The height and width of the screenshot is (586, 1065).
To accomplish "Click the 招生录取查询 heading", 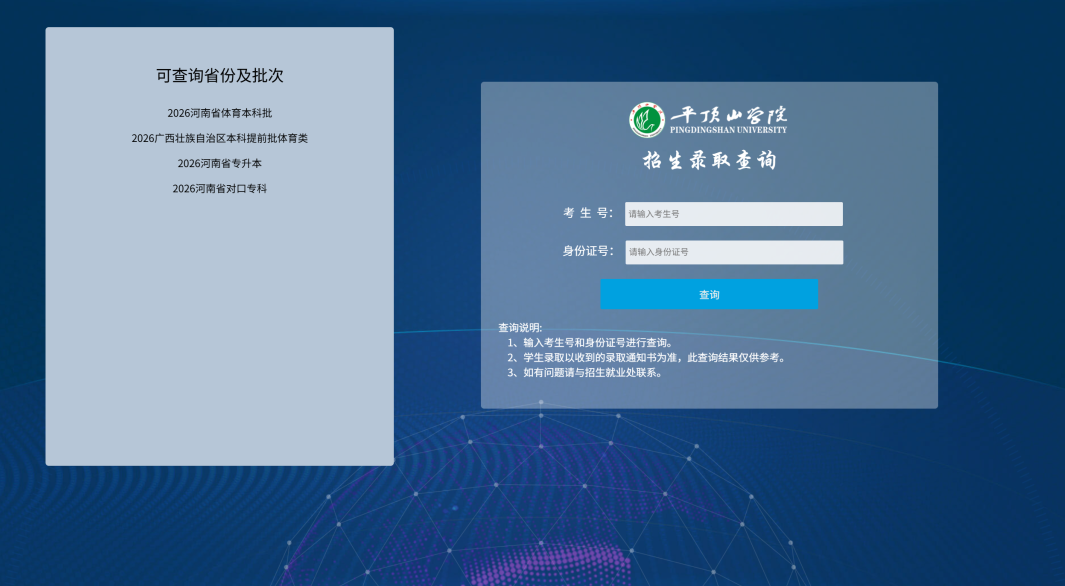I will [x=709, y=160].
